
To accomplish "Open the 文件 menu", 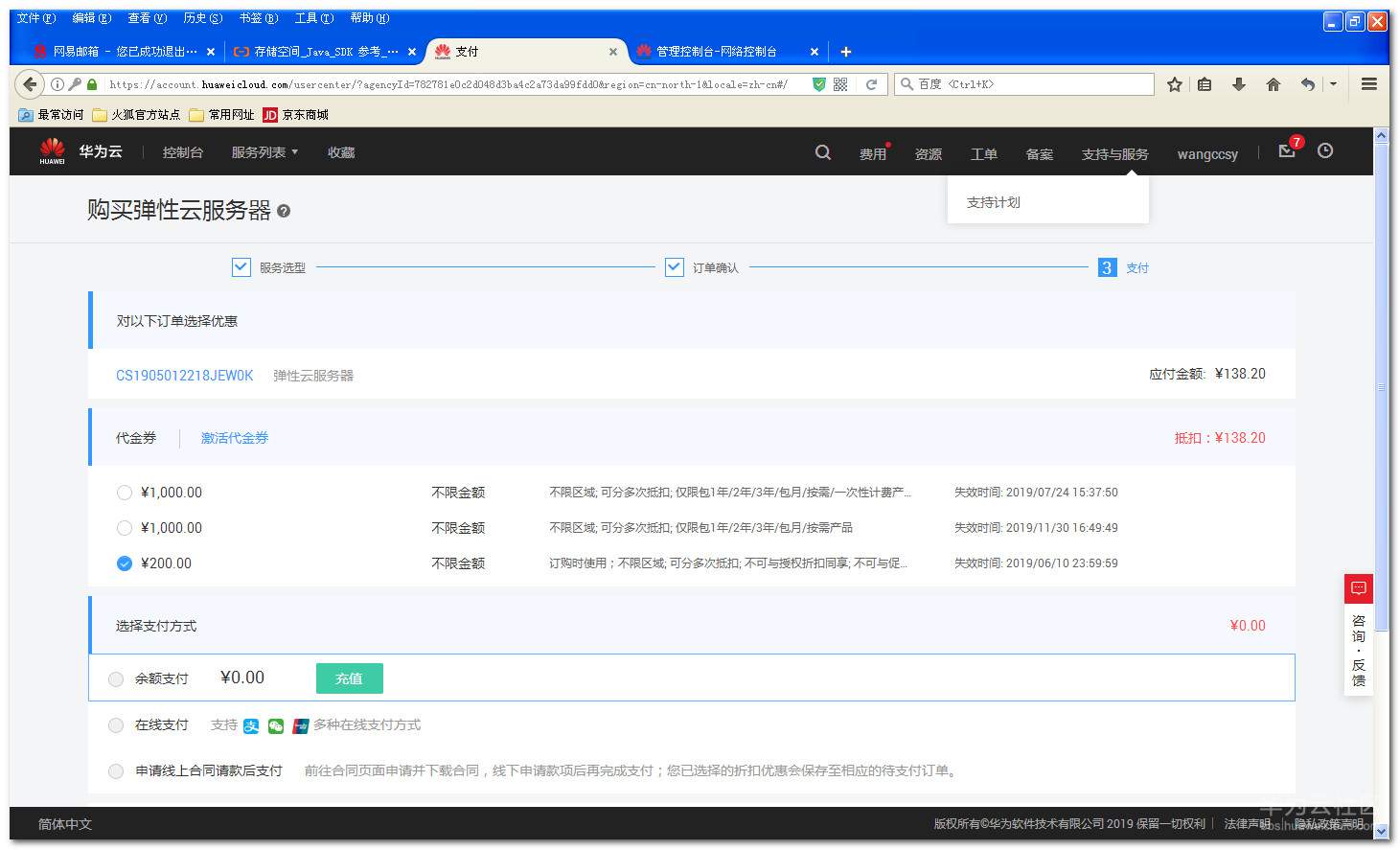I will pos(36,18).
